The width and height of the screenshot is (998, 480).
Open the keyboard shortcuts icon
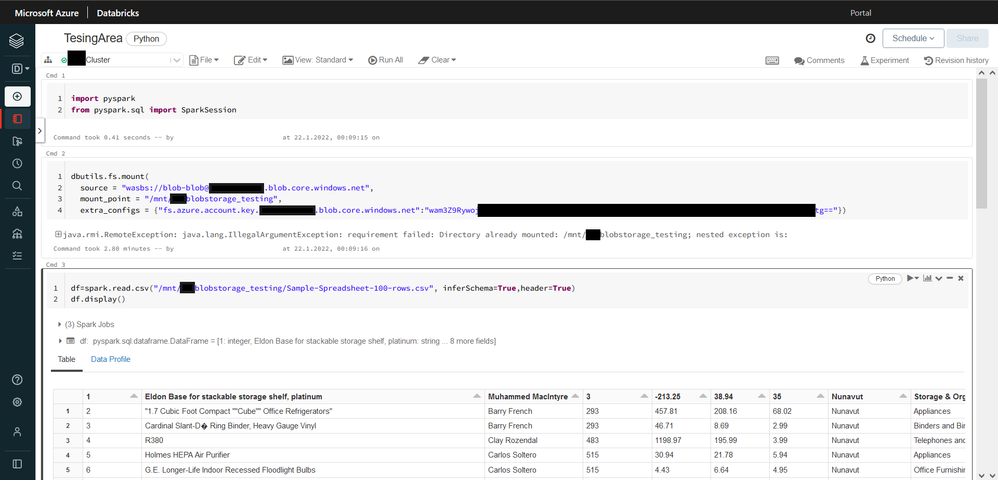(773, 60)
